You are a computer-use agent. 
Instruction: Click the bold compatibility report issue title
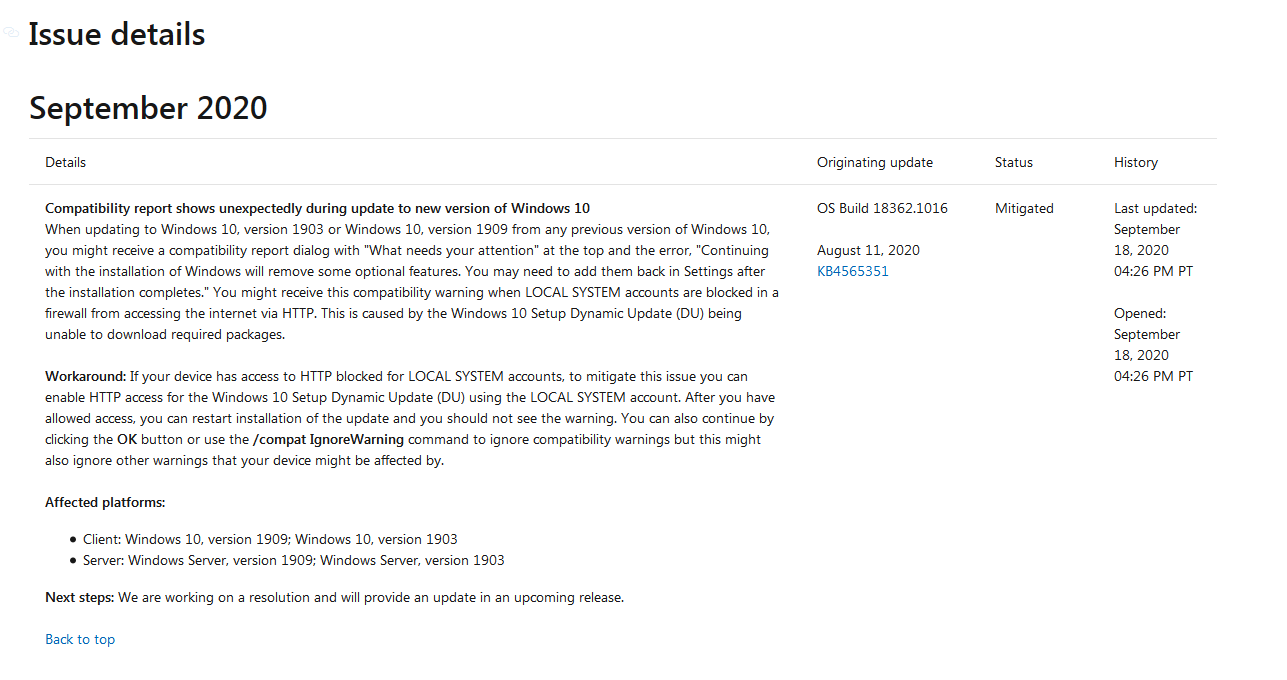pos(317,208)
